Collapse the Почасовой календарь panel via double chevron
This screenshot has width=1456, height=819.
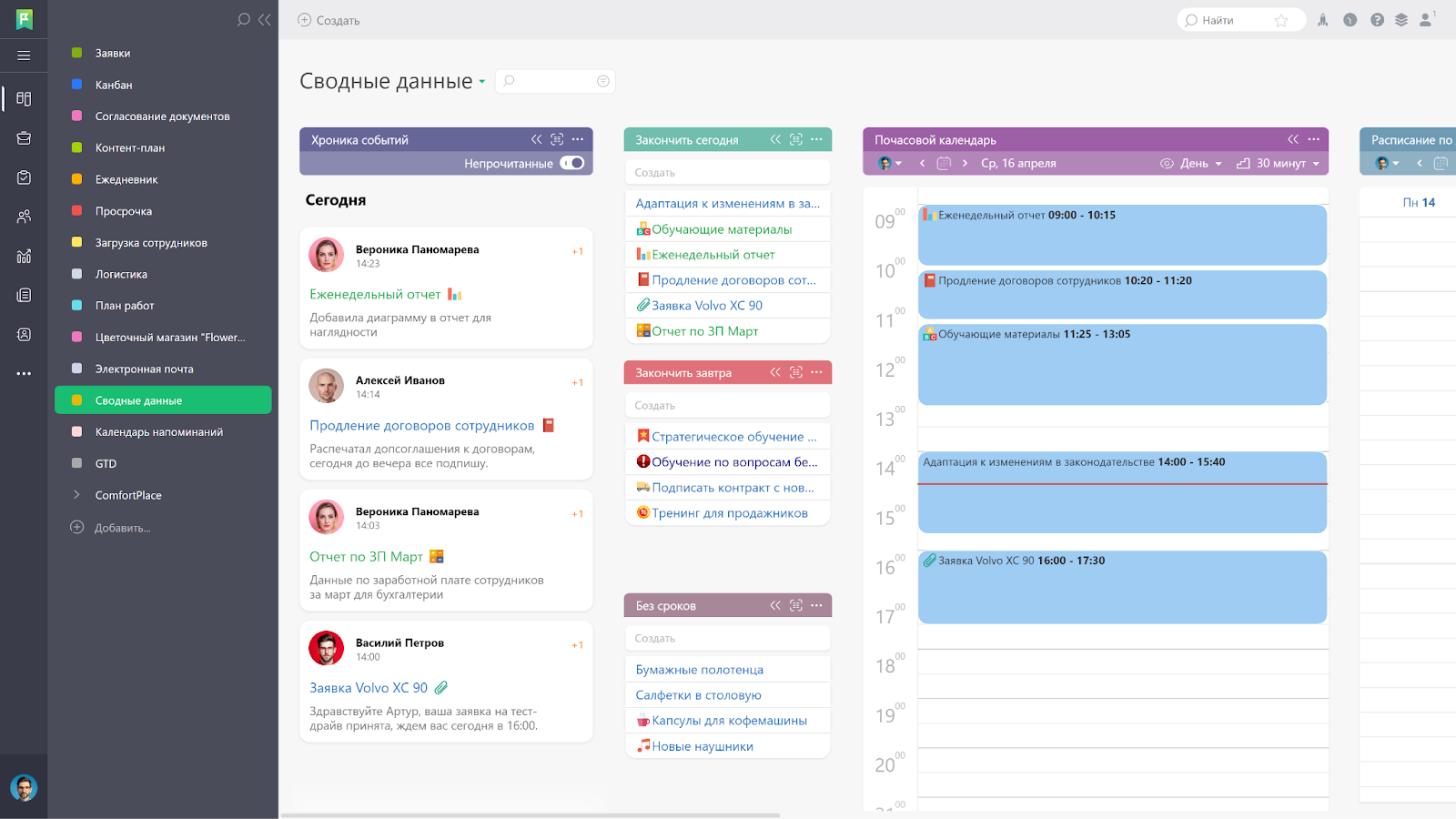pos(1293,139)
